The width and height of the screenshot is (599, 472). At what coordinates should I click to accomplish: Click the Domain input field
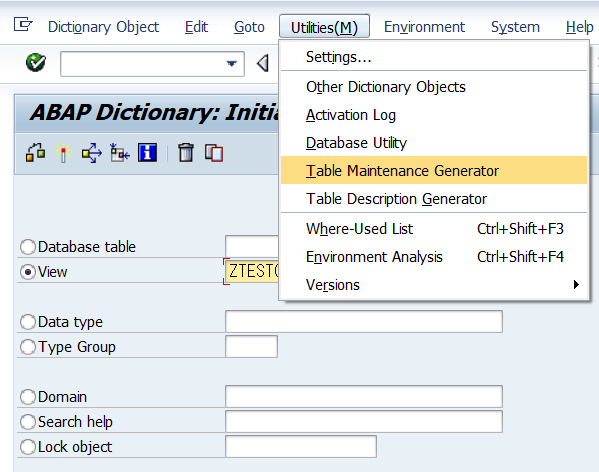point(364,396)
